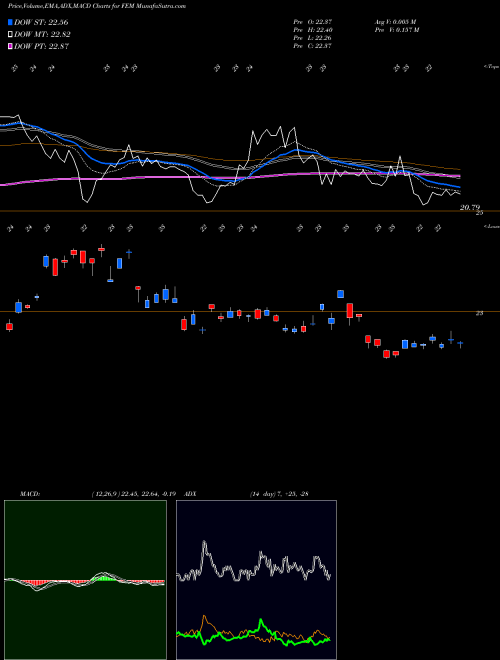Click the magenta DOW PT legend swatch
The width and height of the screenshot is (500, 660).
(x=10, y=46)
